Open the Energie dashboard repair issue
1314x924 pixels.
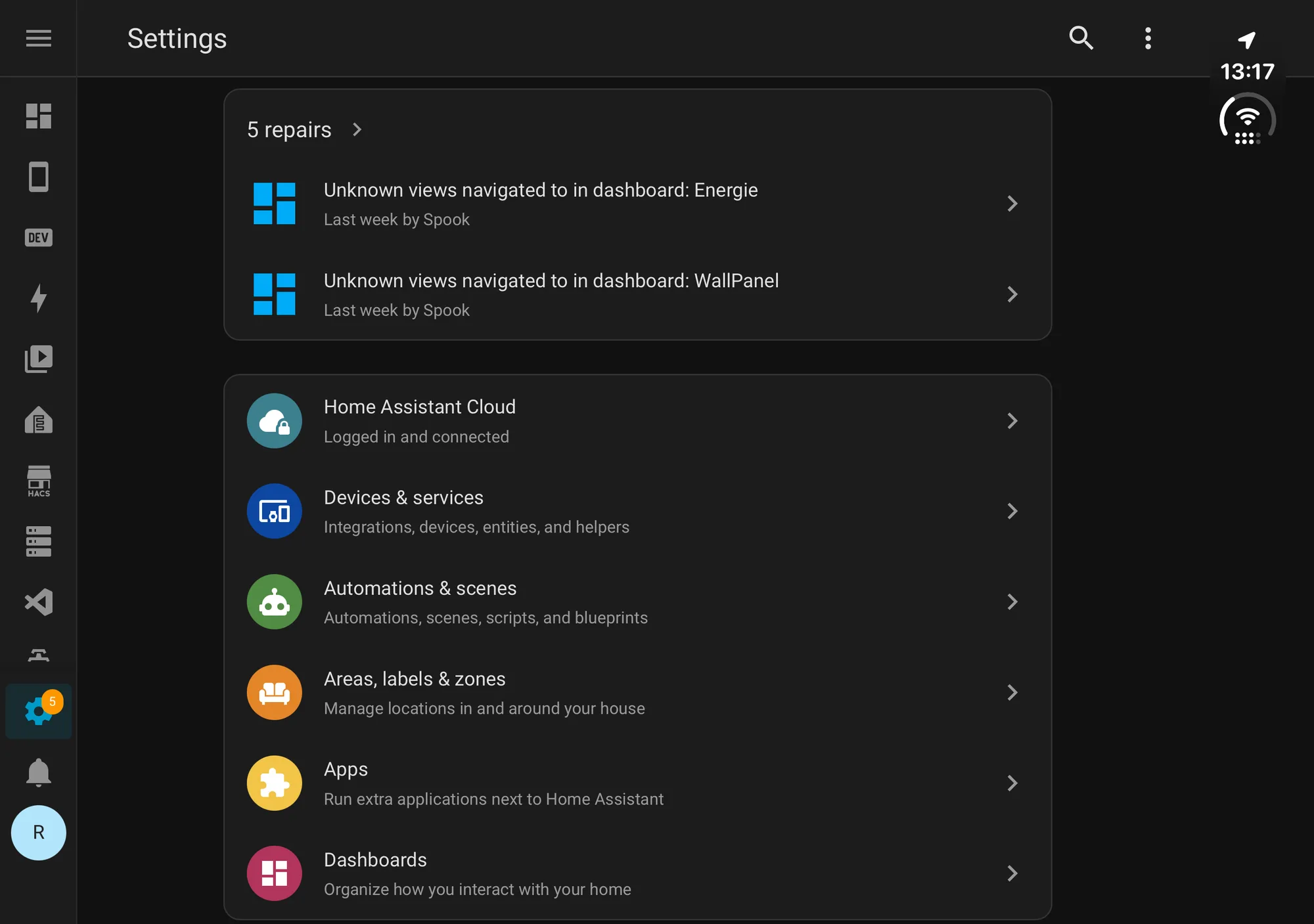click(x=637, y=204)
